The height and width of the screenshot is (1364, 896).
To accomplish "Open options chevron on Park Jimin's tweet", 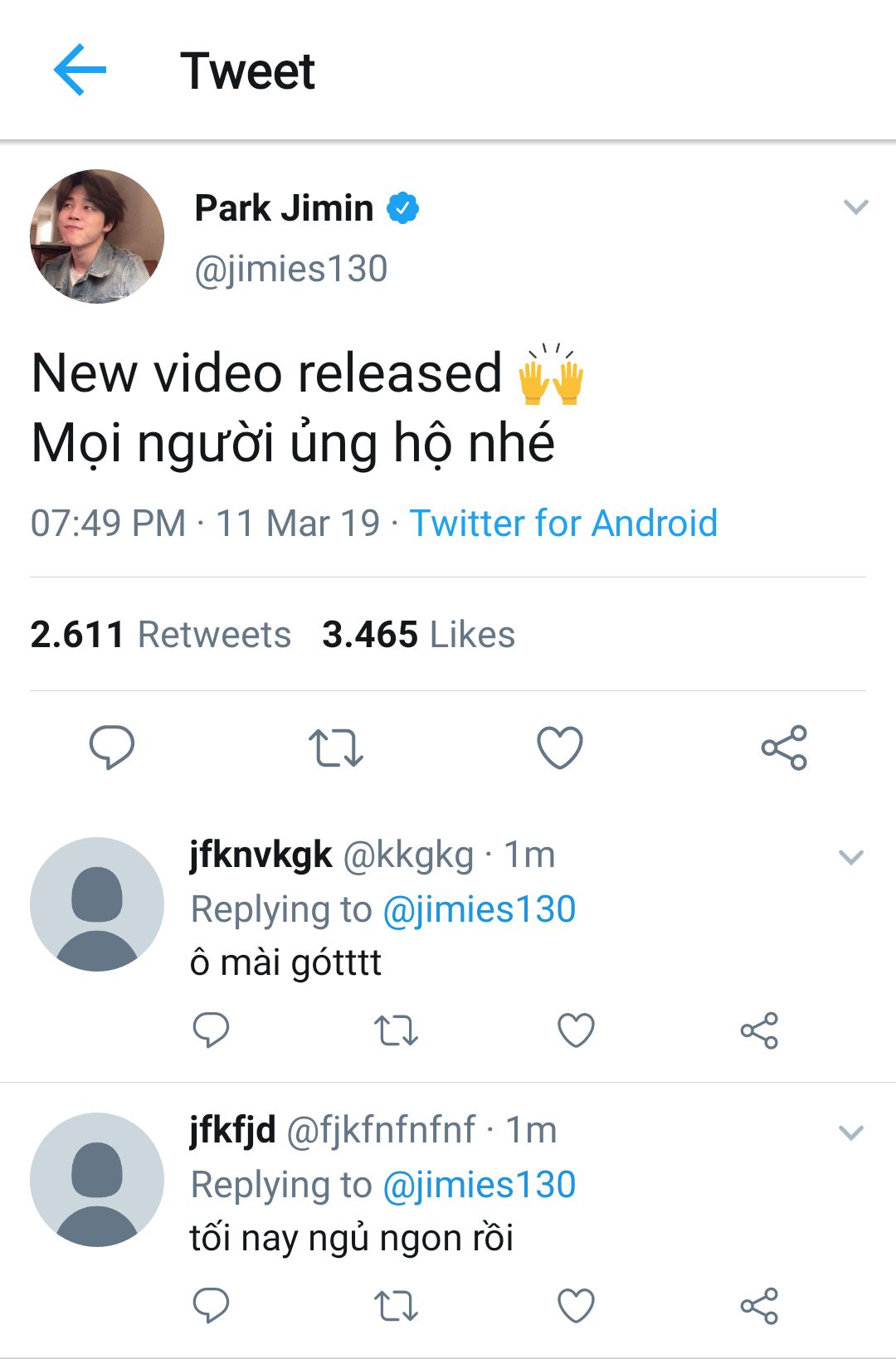I will click(x=855, y=207).
